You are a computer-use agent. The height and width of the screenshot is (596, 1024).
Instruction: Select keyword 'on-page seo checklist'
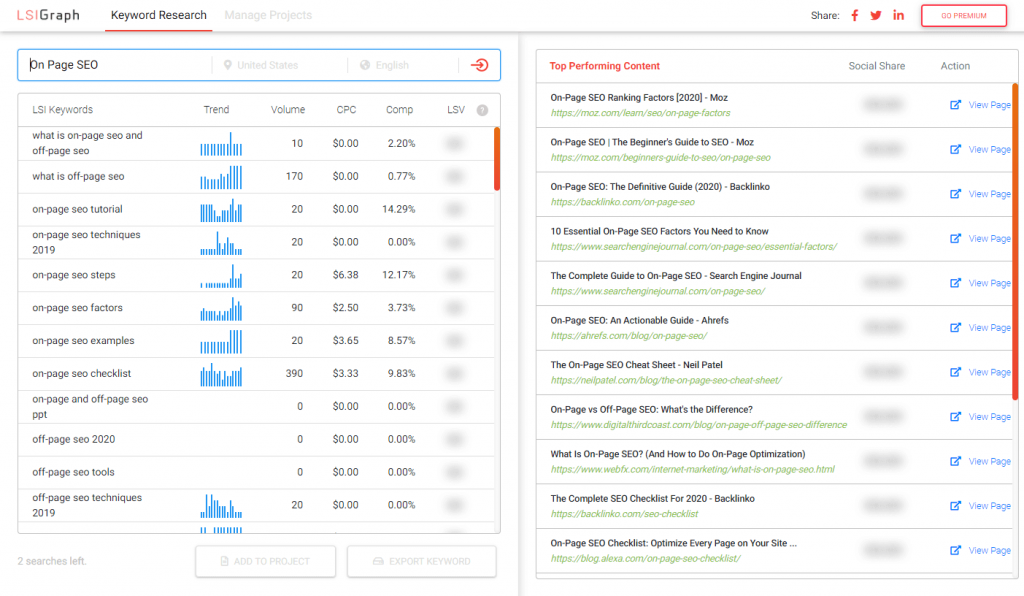[x=82, y=374]
